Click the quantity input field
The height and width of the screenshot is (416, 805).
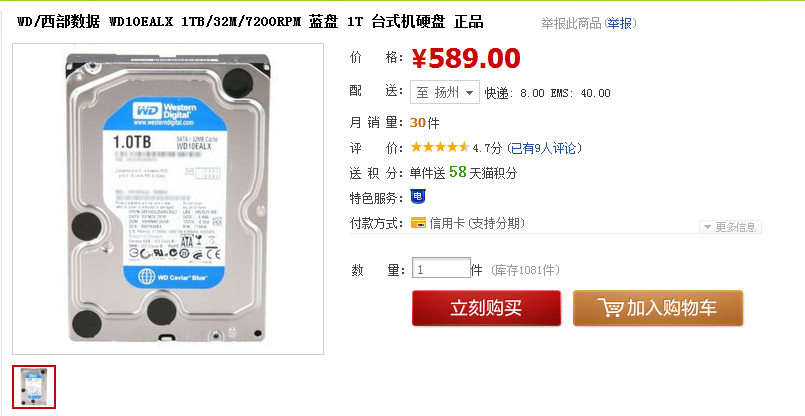(441, 268)
